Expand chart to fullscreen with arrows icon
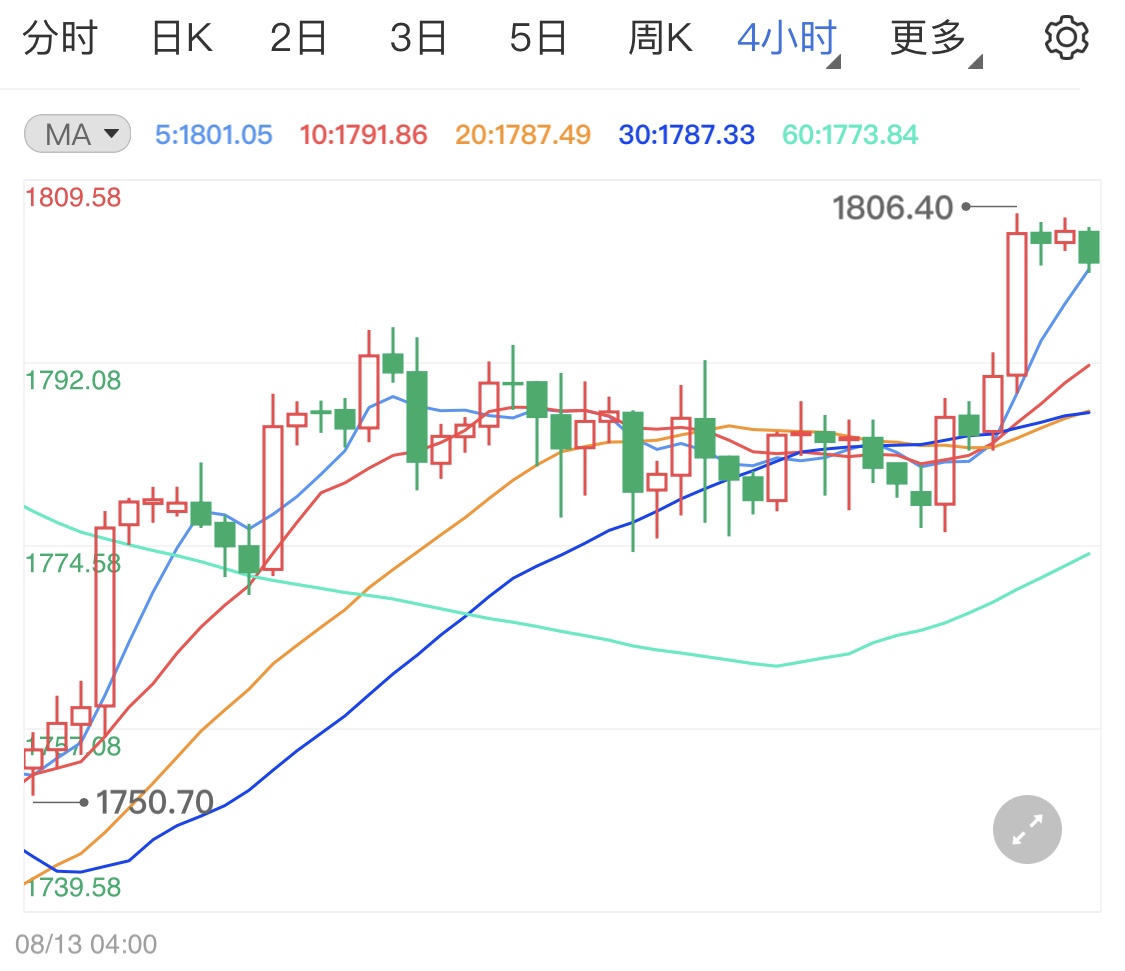1125x971 pixels. [1027, 830]
